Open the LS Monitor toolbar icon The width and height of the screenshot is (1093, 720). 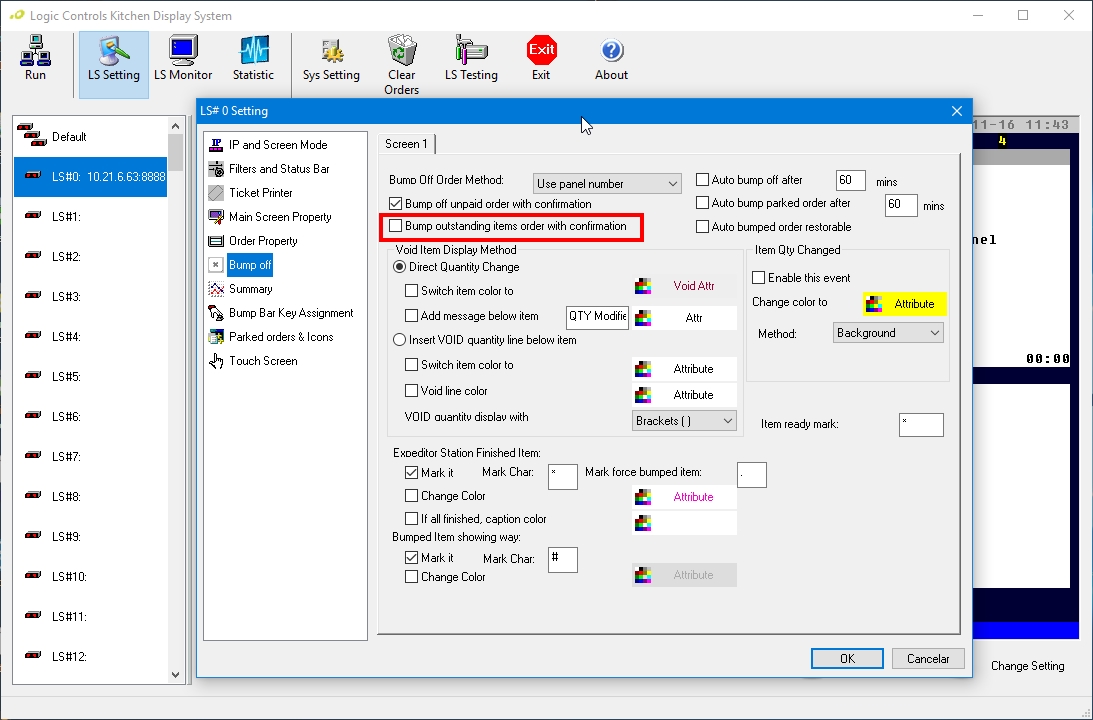pyautogui.click(x=183, y=59)
